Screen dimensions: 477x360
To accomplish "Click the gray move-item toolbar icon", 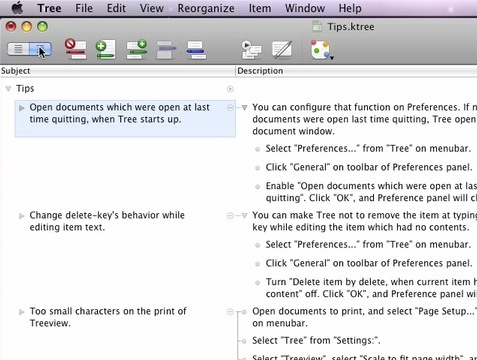I will (166, 50).
